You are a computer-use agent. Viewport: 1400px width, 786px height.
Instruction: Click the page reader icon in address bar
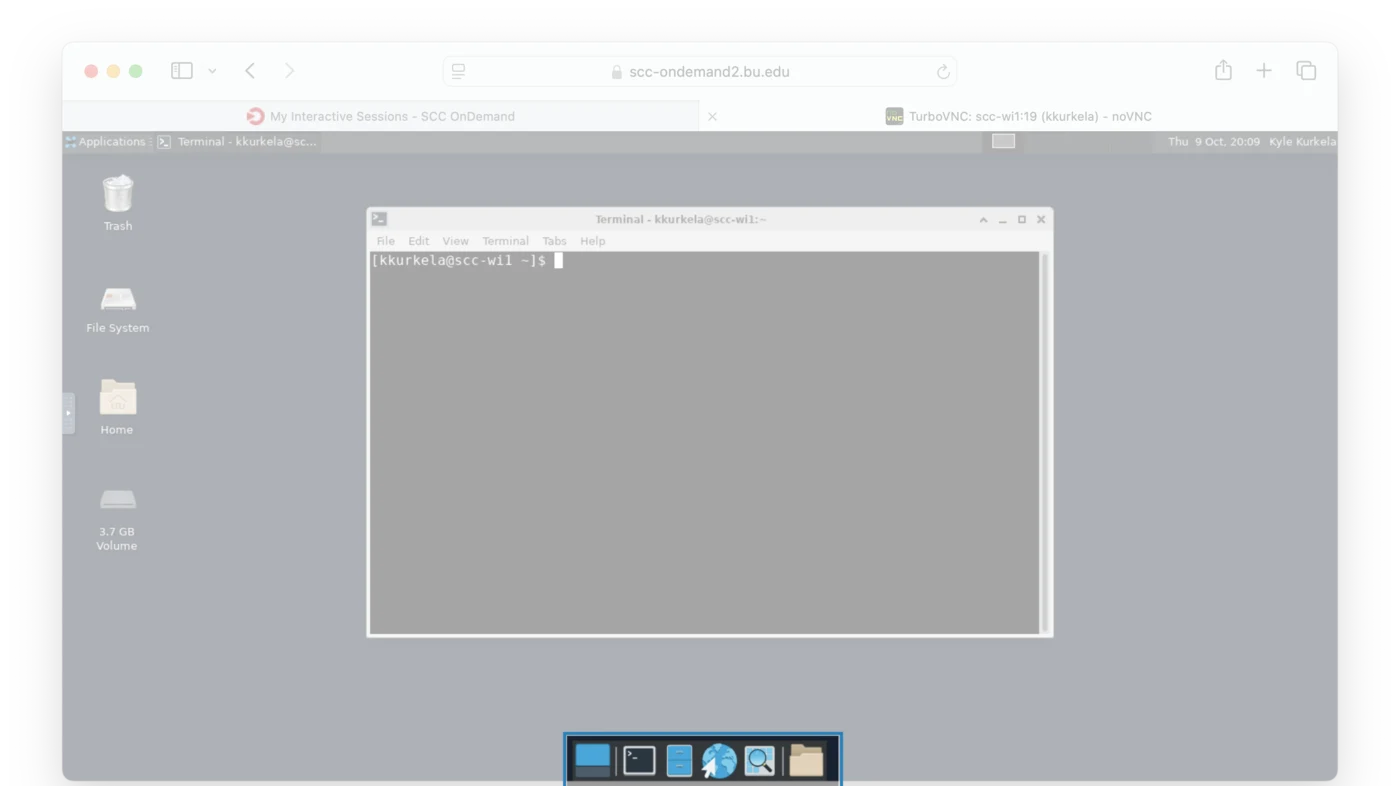[x=458, y=71]
